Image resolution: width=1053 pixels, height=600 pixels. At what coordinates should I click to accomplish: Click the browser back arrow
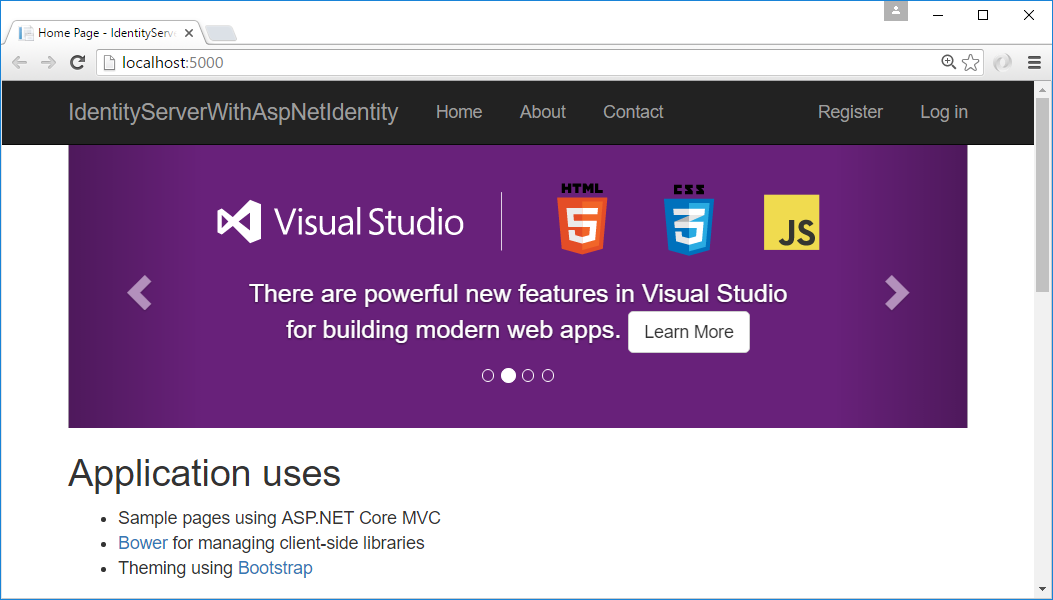(x=20, y=63)
